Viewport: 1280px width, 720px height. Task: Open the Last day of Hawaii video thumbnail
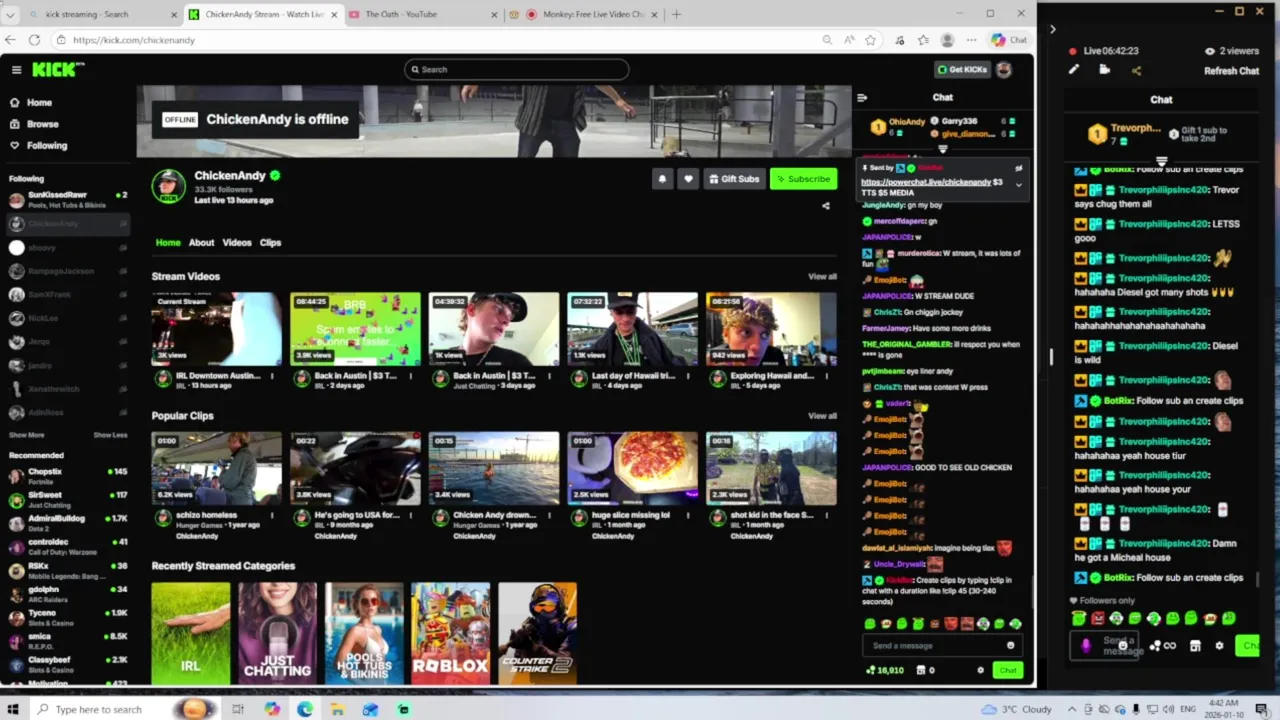(632, 329)
